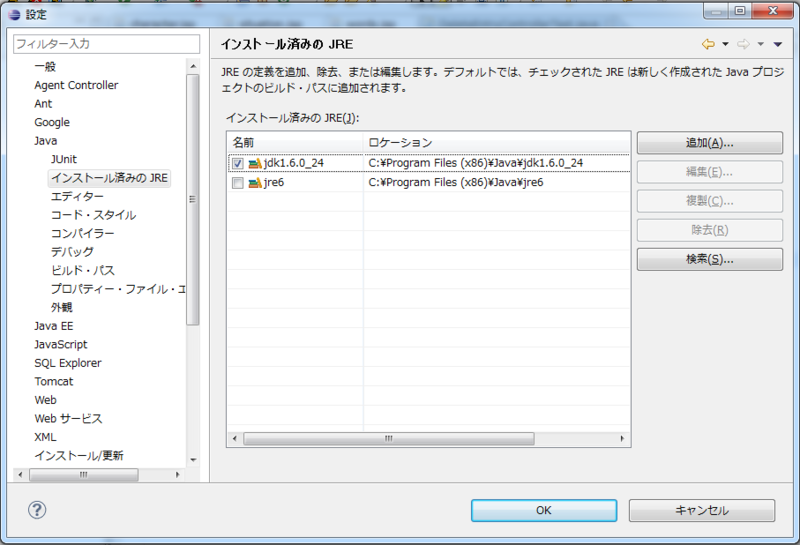
Task: Open the back history dropdown arrow
Action: pos(725,44)
